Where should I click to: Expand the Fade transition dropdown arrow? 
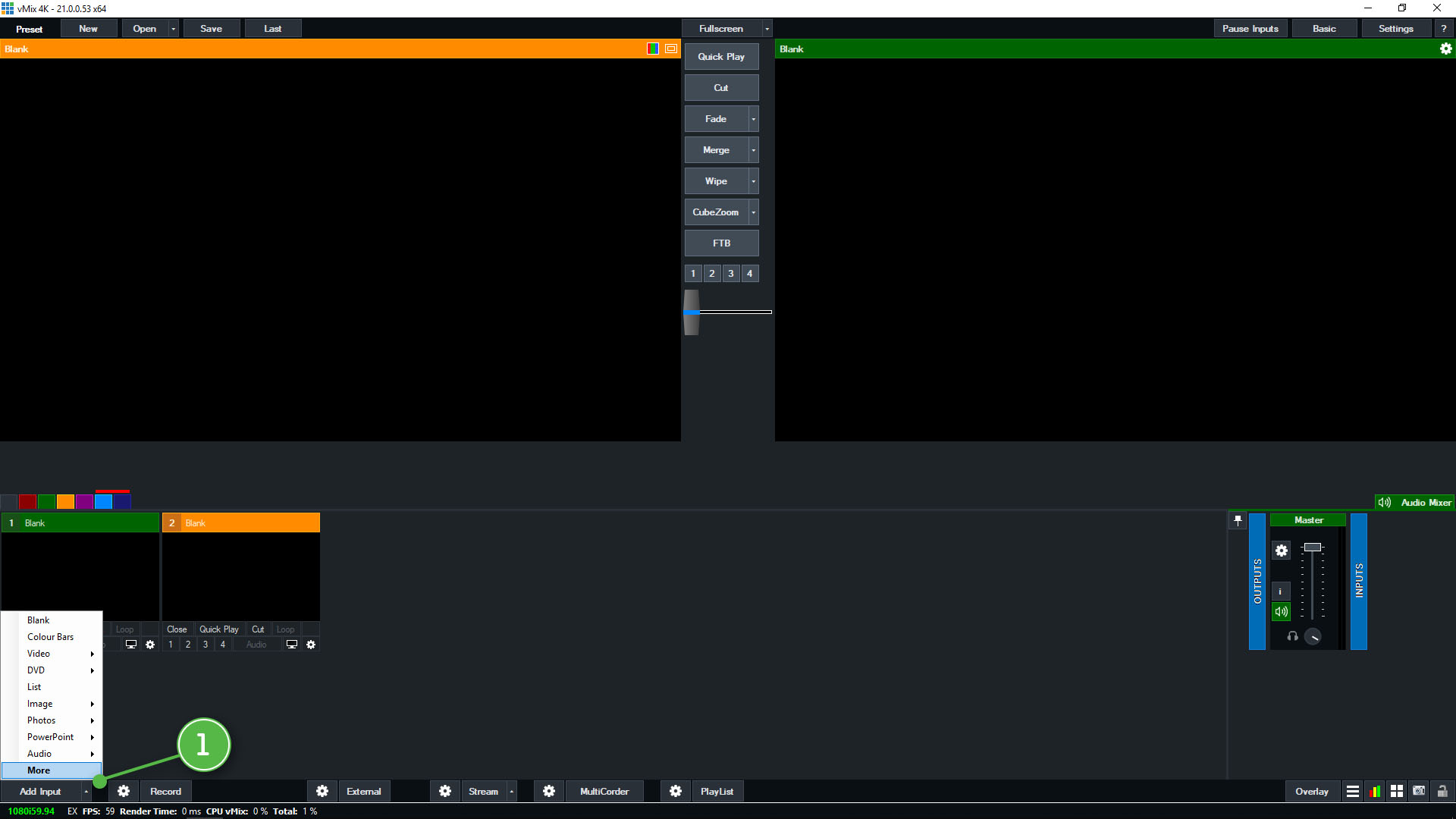click(753, 119)
